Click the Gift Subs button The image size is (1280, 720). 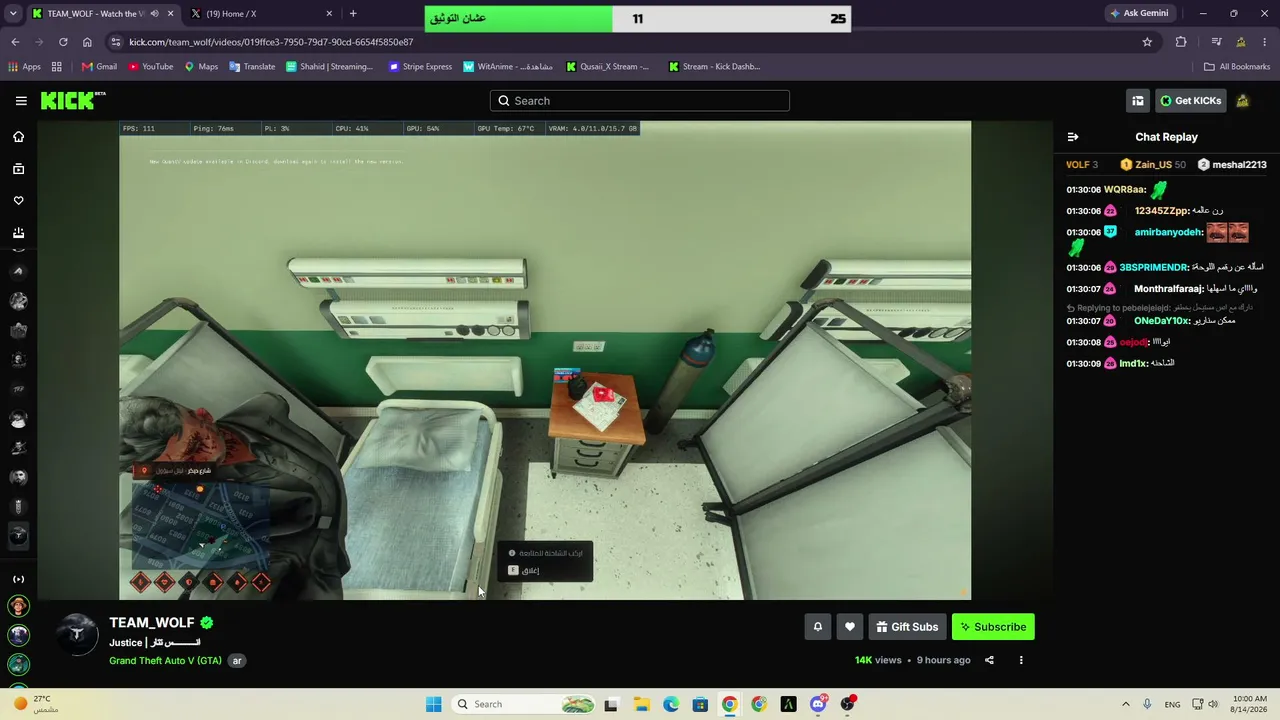tap(907, 627)
